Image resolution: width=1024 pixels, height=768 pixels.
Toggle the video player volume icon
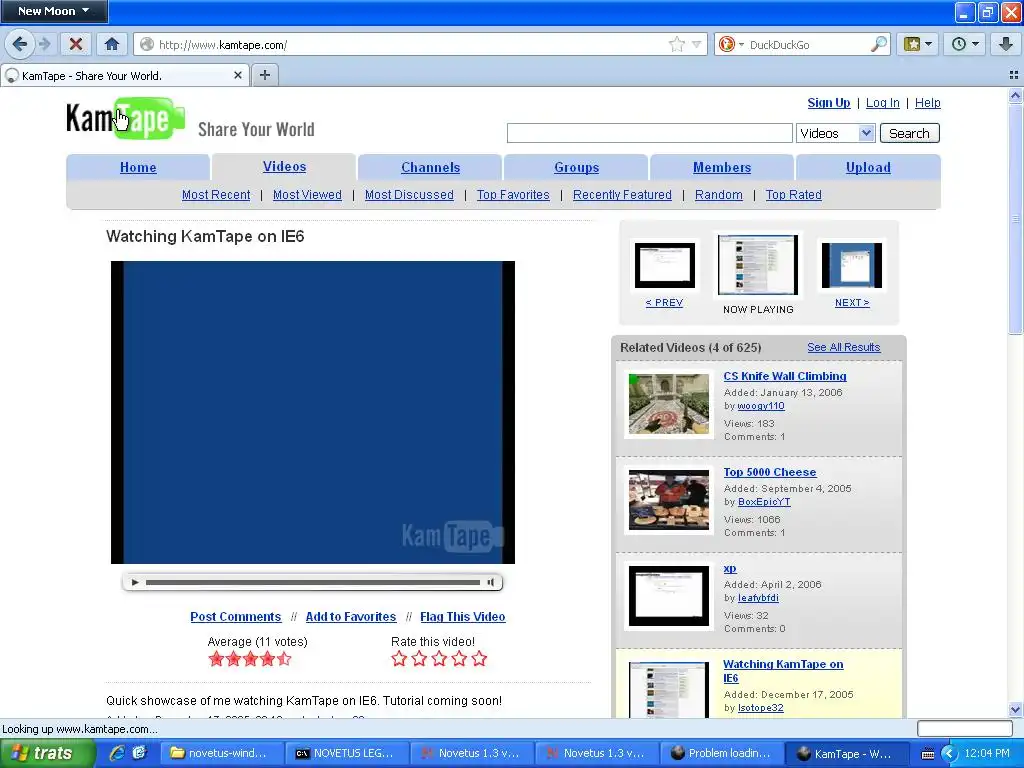pyautogui.click(x=490, y=582)
